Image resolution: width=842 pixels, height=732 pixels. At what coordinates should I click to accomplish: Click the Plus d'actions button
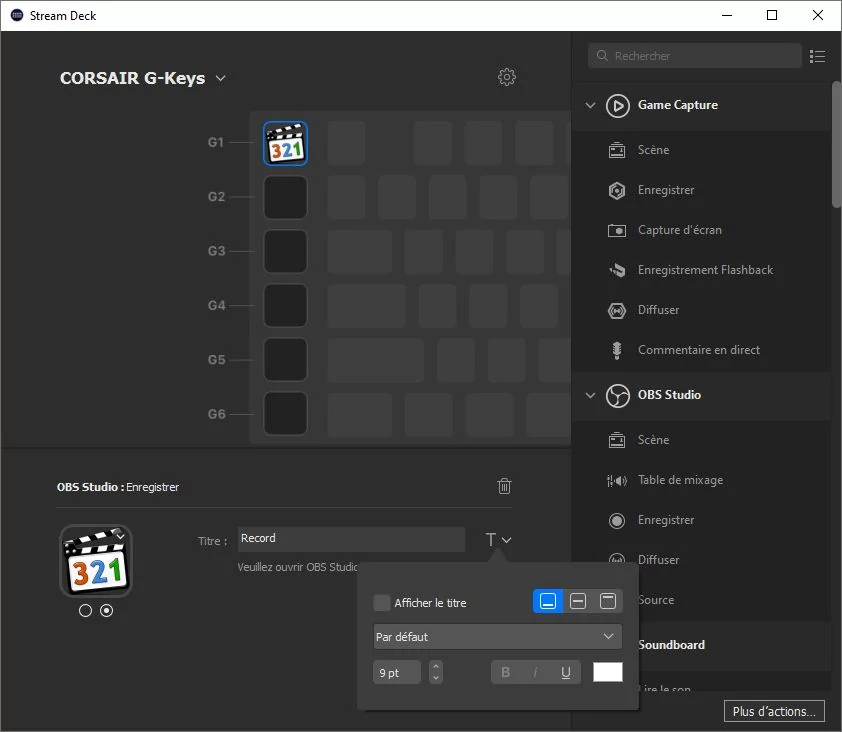click(774, 712)
